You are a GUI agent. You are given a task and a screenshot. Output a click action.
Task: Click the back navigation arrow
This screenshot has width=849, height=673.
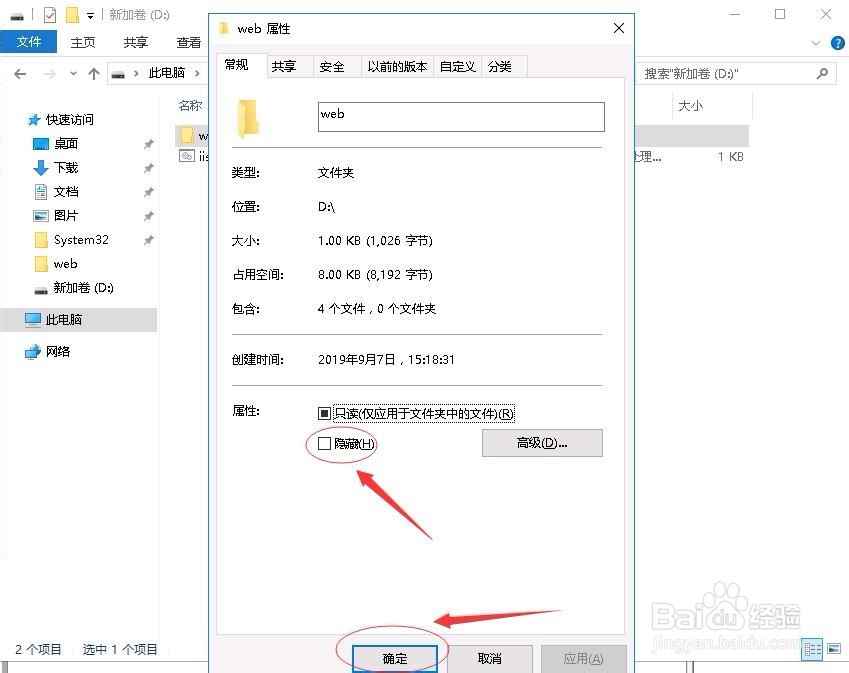(19, 73)
